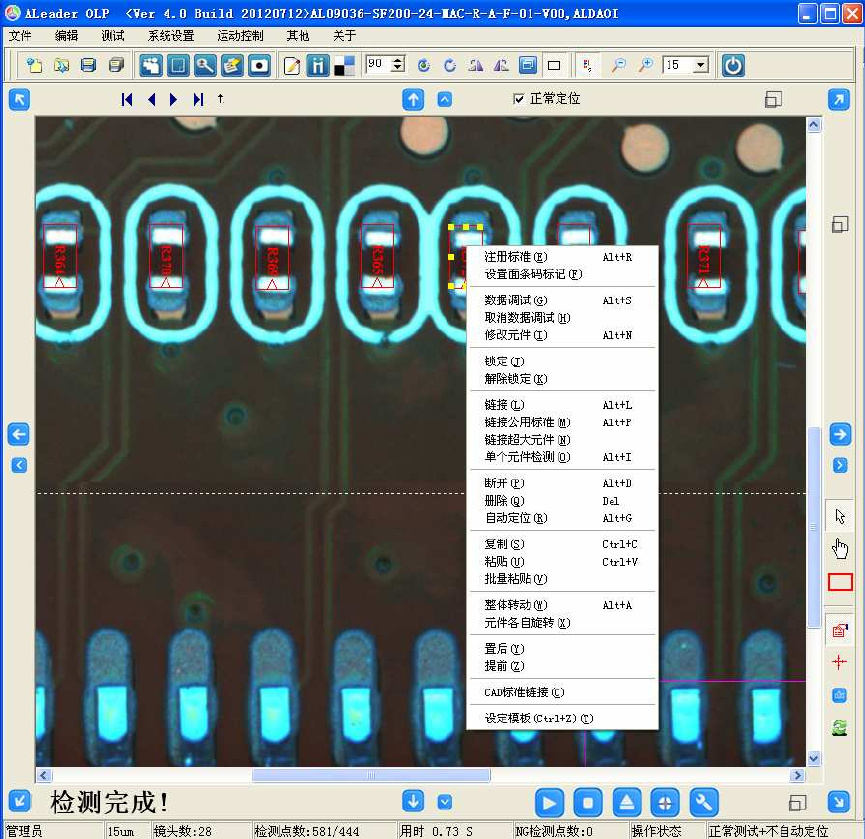This screenshot has width=865, height=839.
Task: Open the 文件 menu
Action: [20, 36]
